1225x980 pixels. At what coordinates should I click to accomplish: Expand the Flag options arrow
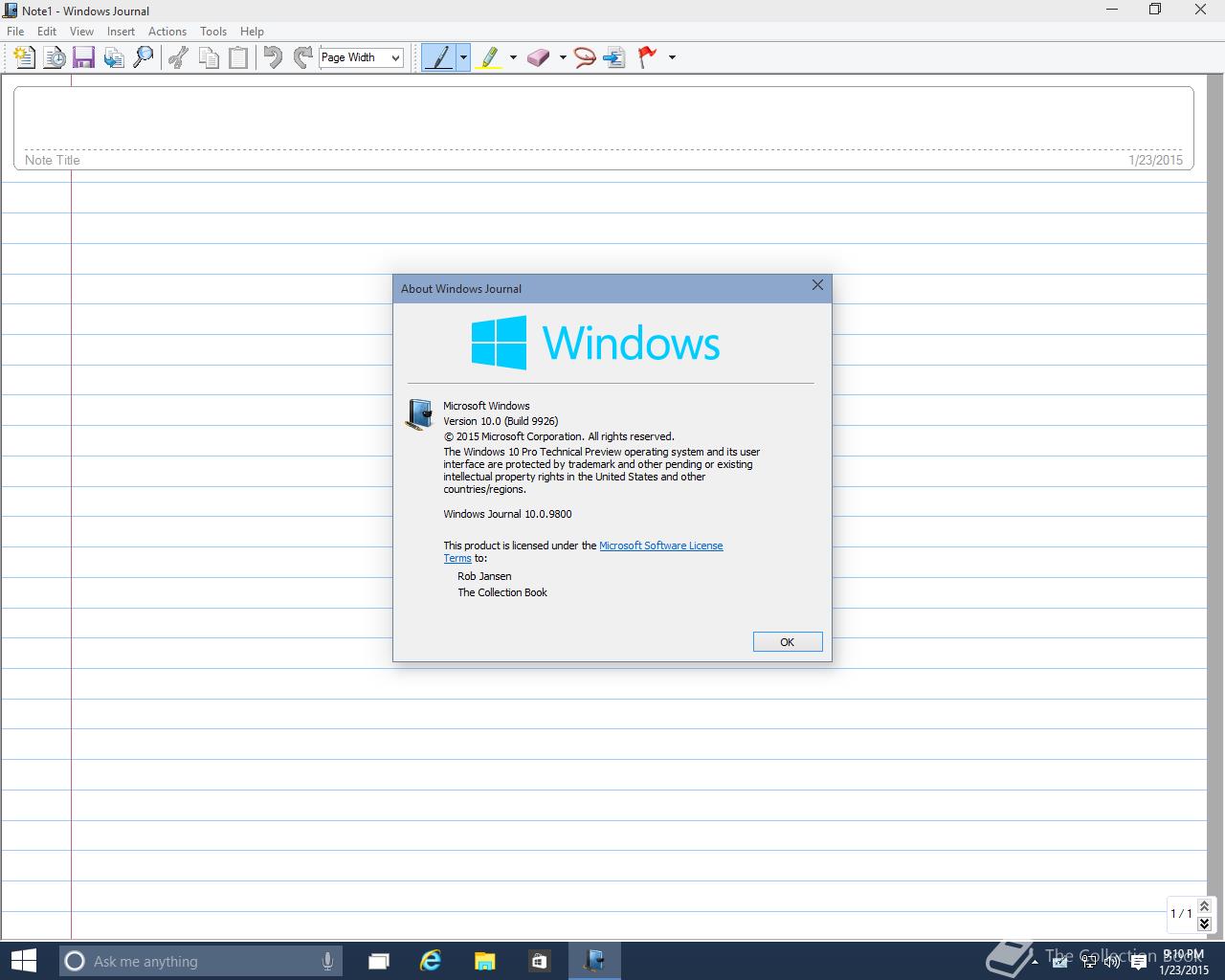pyautogui.click(x=672, y=57)
